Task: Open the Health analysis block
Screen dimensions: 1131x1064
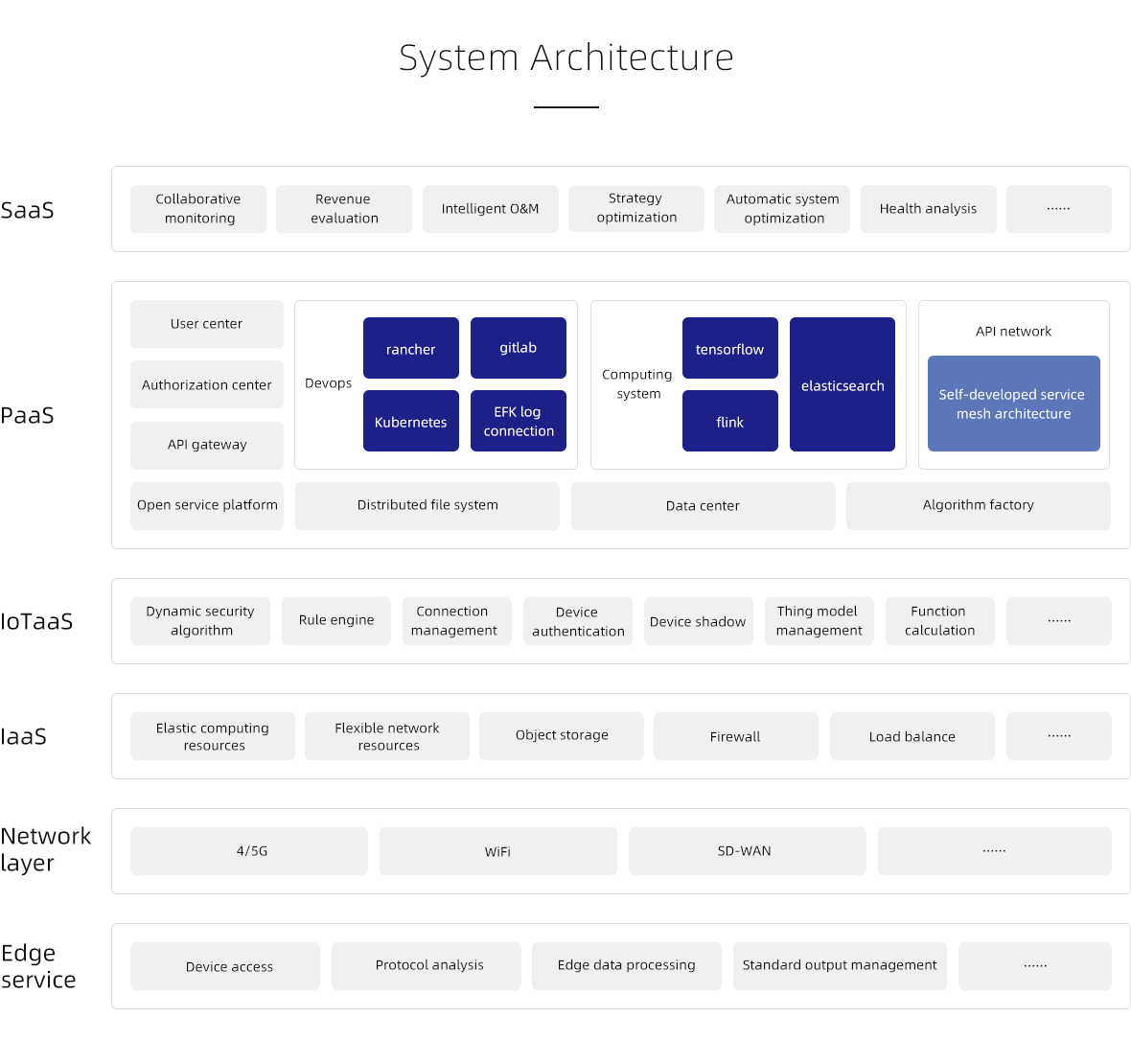Action: [x=928, y=209]
